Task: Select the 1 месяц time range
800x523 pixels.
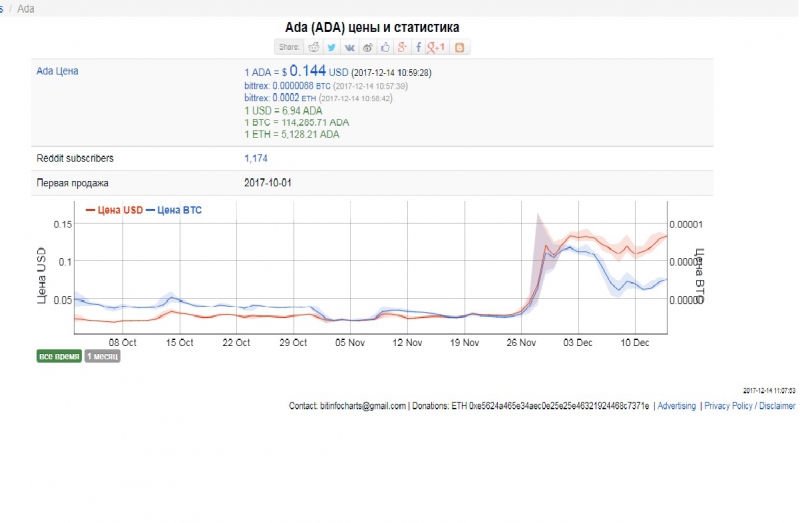Action: pyautogui.click(x=102, y=356)
